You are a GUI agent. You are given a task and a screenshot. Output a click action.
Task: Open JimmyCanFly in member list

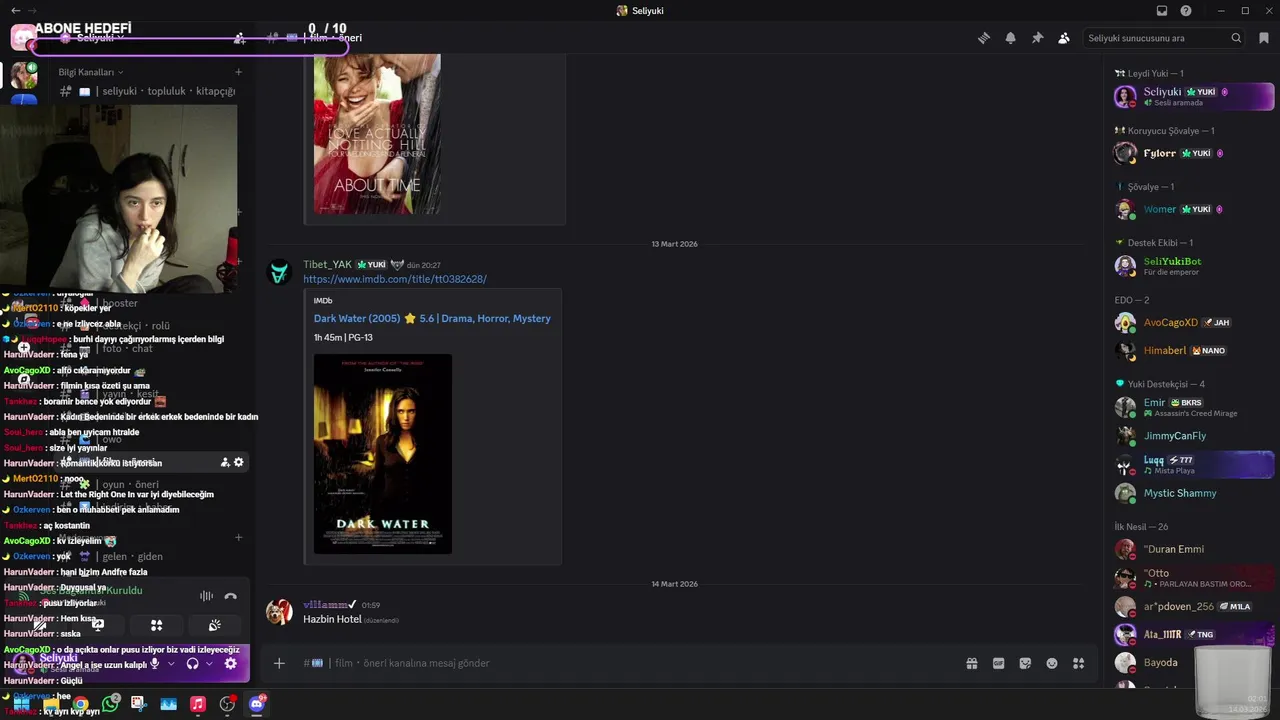(x=1193, y=436)
